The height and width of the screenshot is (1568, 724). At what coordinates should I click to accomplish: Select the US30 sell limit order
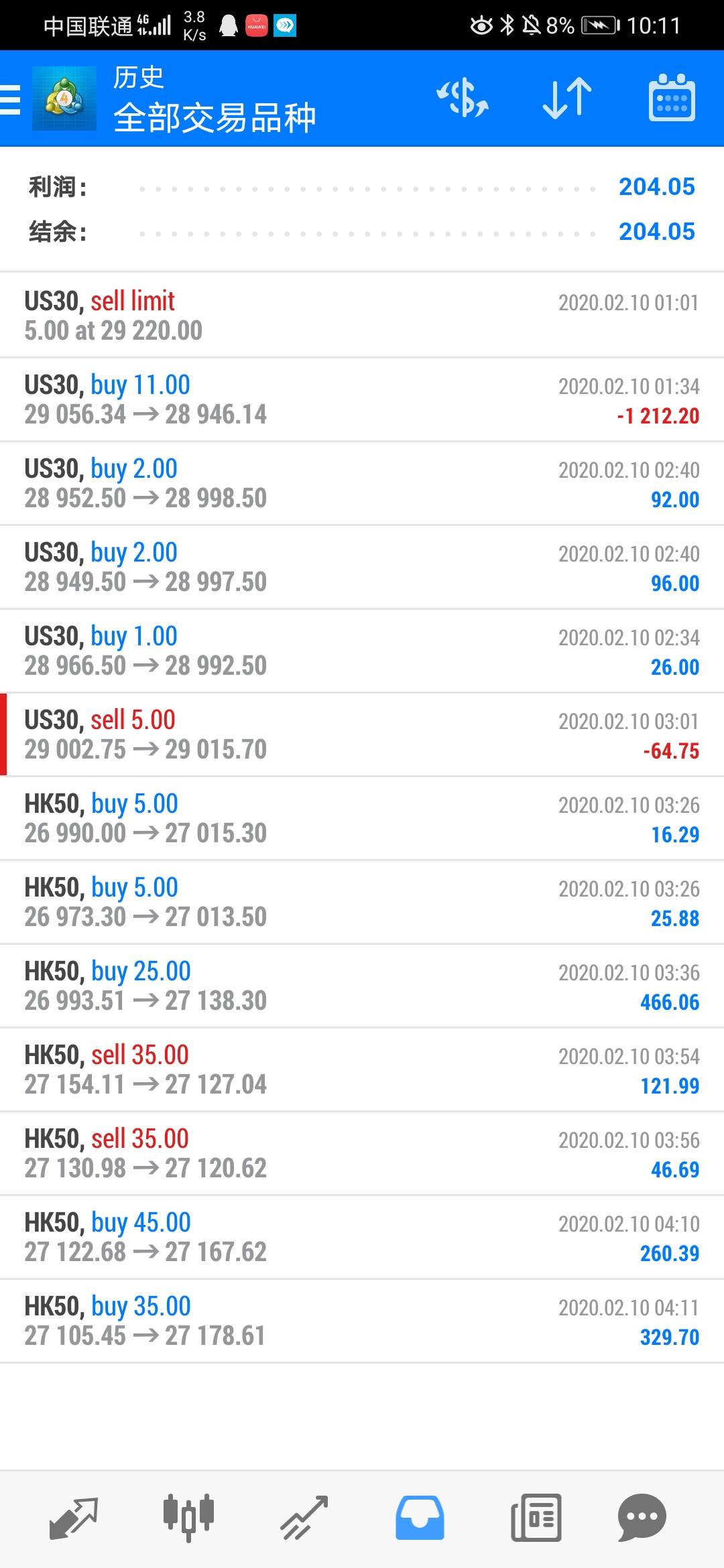pyautogui.click(x=362, y=315)
